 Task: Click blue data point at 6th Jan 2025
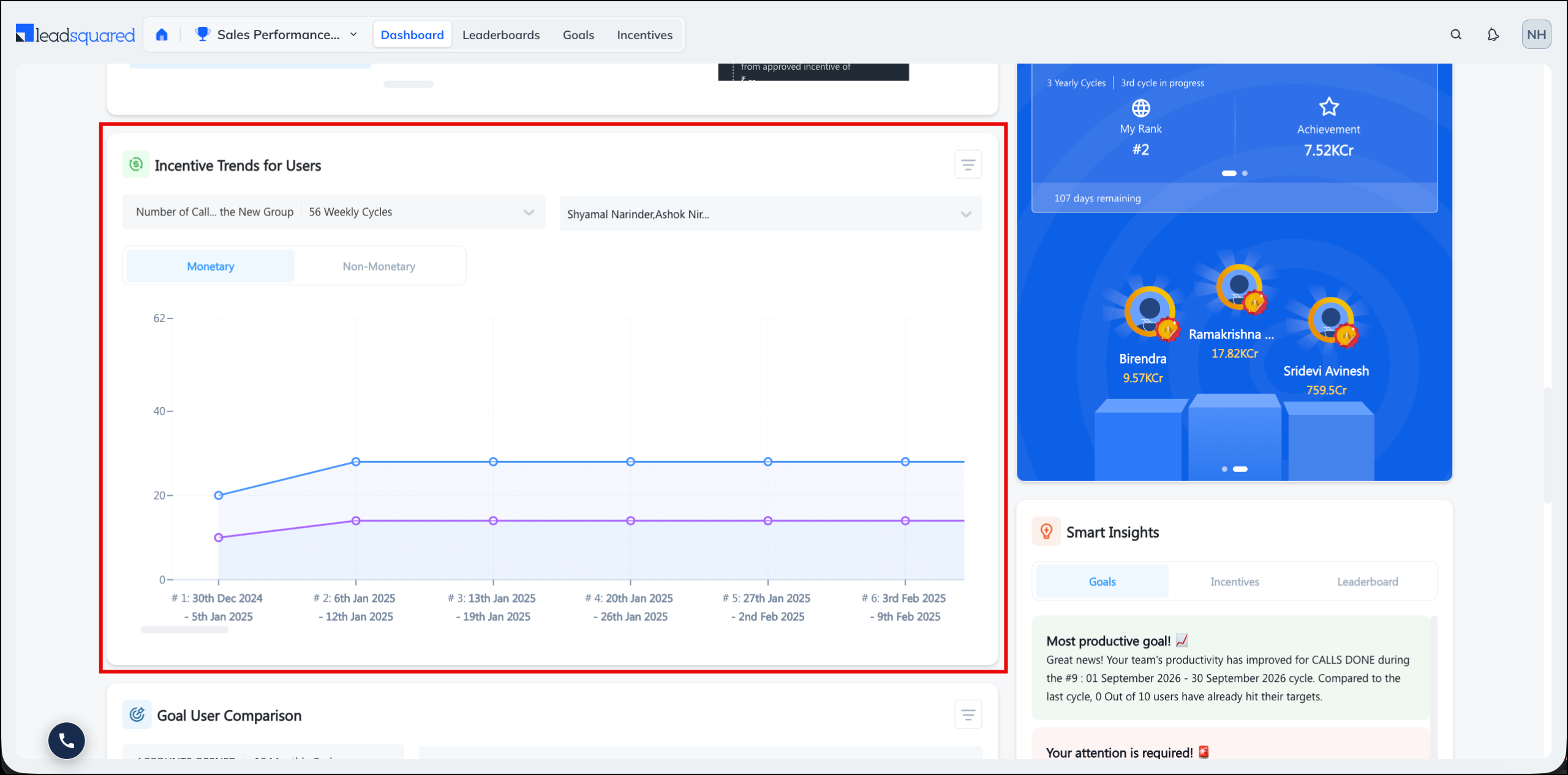(x=356, y=462)
